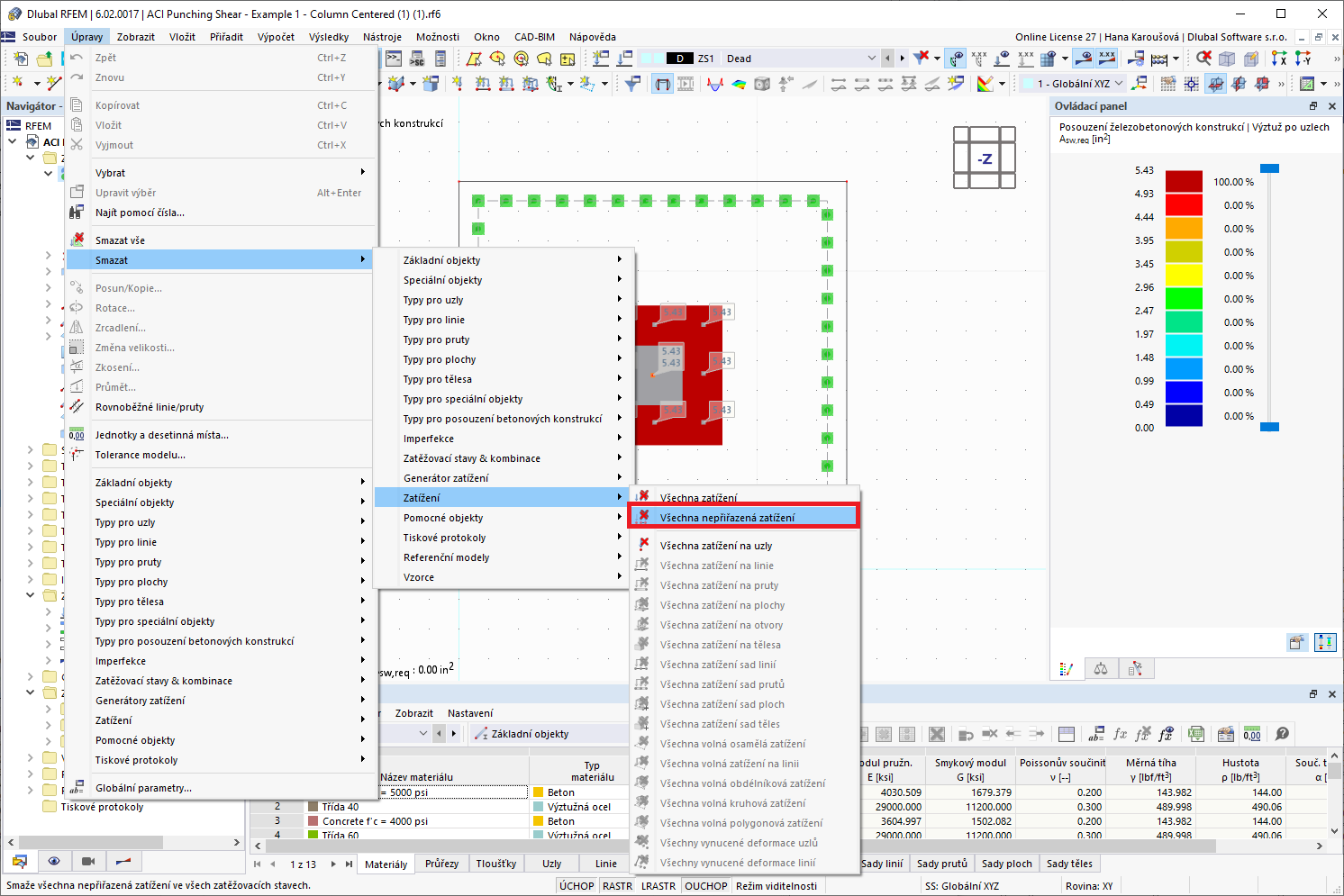Go to the first table page arrow

pyautogui.click(x=258, y=864)
